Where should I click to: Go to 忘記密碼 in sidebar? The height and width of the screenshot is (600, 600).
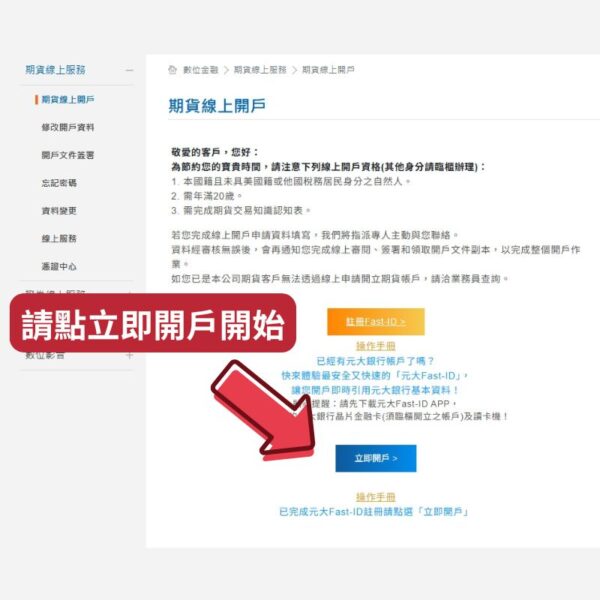pyautogui.click(x=59, y=183)
